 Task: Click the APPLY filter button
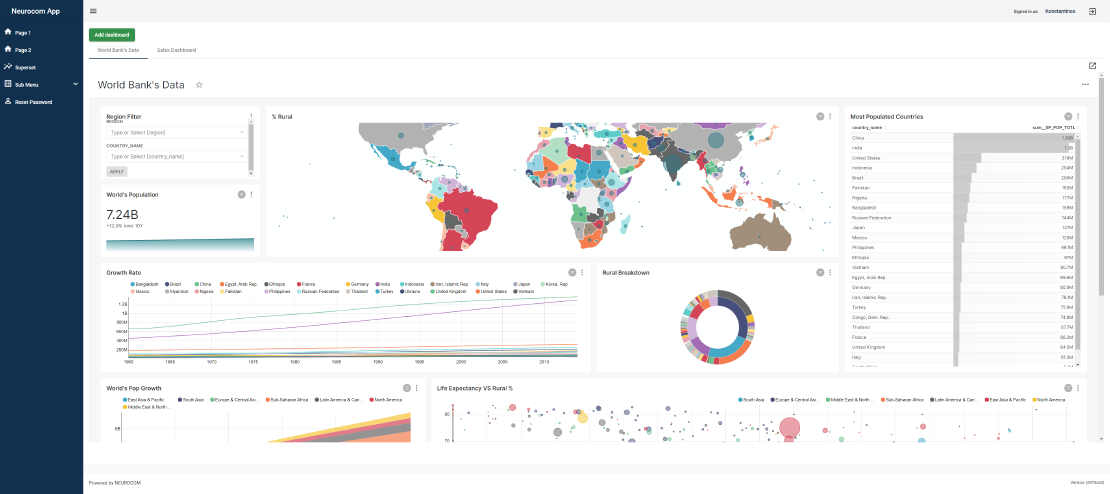117,171
